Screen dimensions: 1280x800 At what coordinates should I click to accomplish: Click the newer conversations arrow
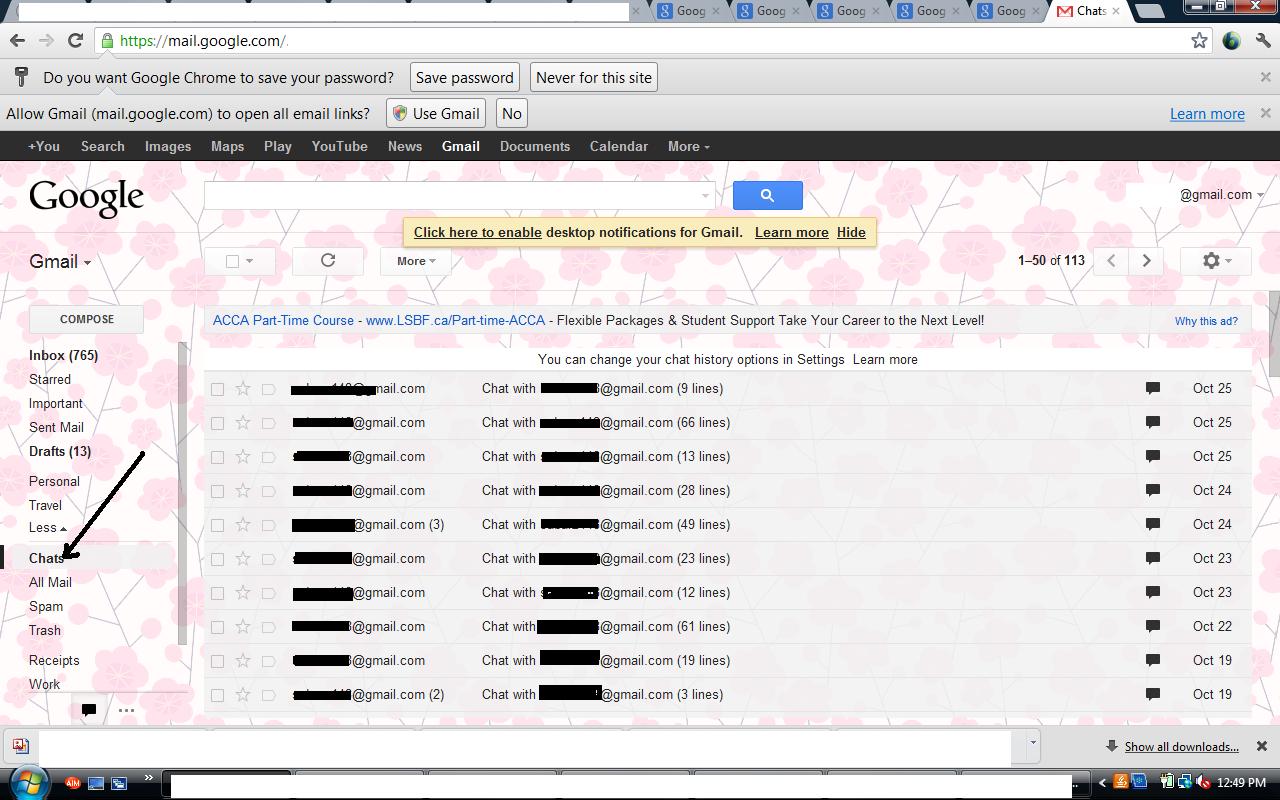[1110, 260]
